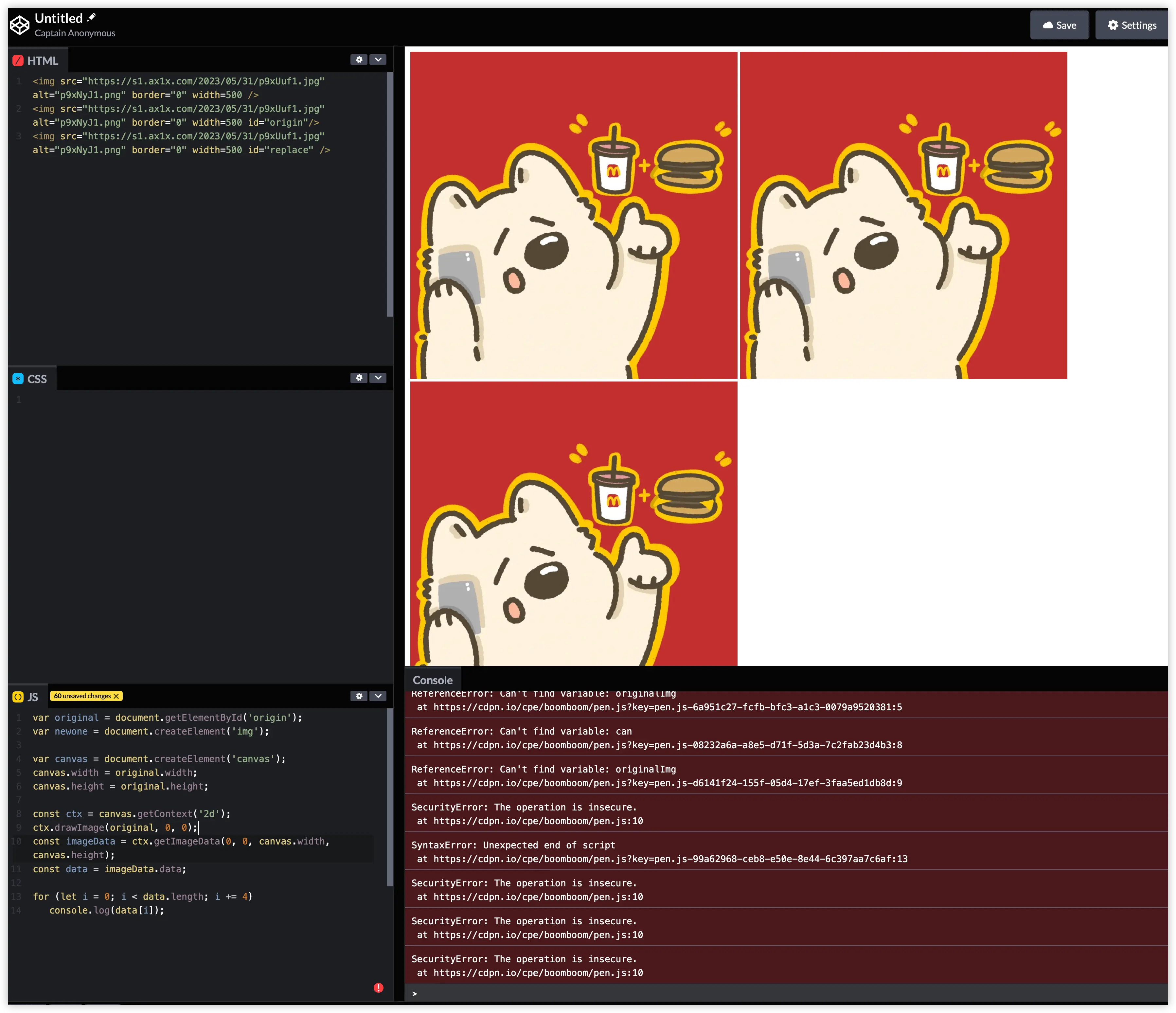Open pen Settings
The image size is (1176, 1013).
(1131, 25)
